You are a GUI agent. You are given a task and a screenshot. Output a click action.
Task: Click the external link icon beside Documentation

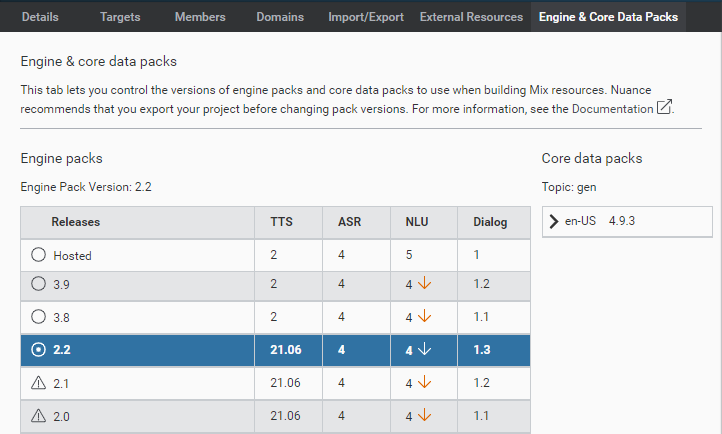click(664, 108)
